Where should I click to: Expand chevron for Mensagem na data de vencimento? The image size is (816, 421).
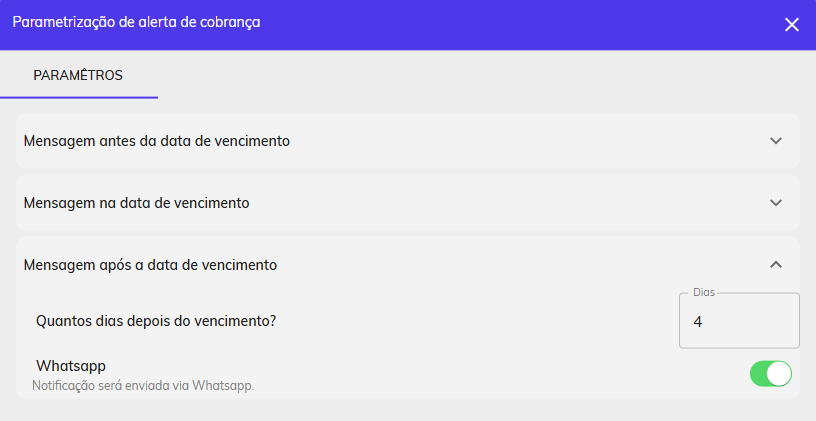[775, 202]
